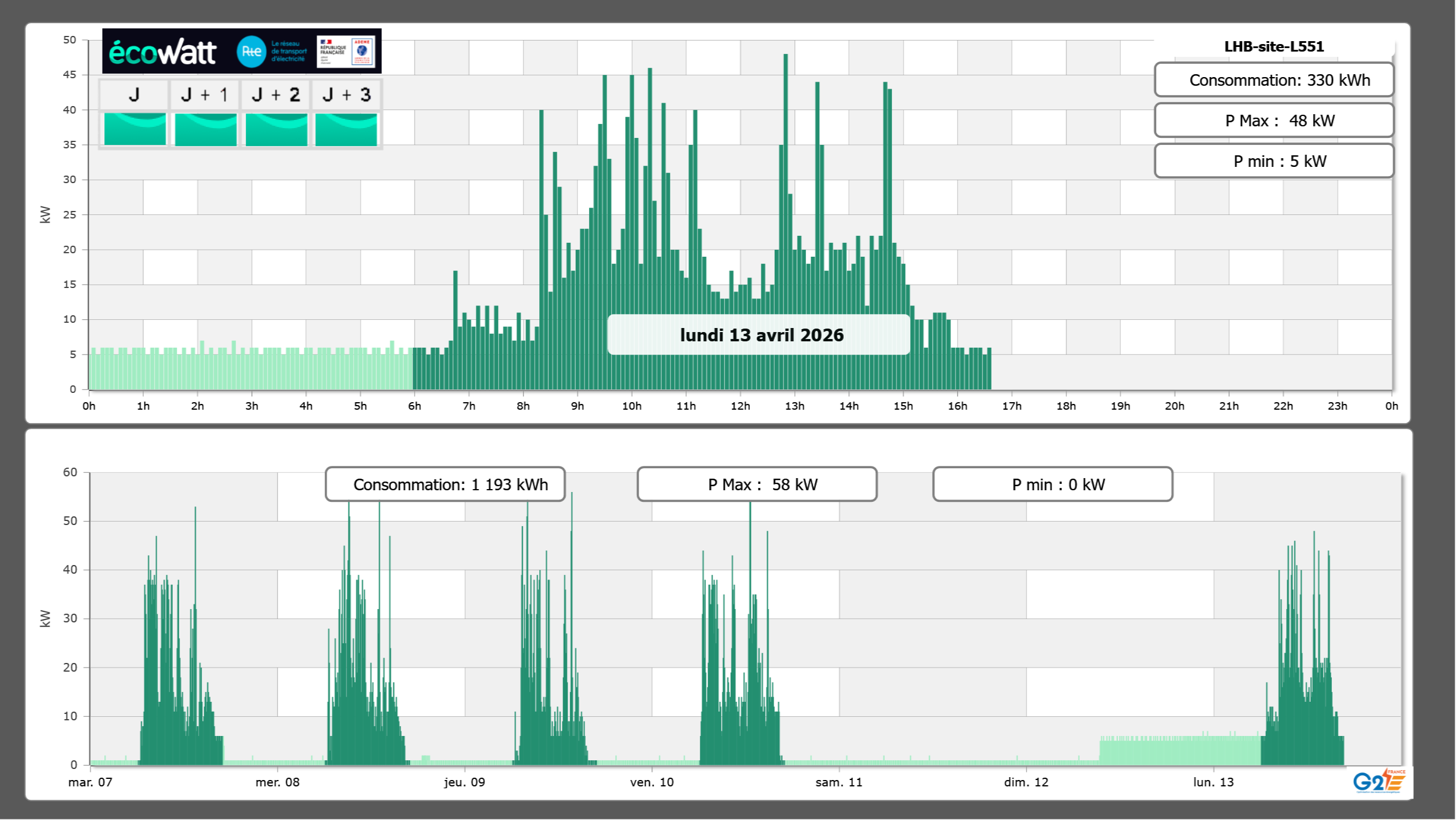Screen dimensions: 1456x820
Task: Click the RTE round logo
Action: pos(251,52)
